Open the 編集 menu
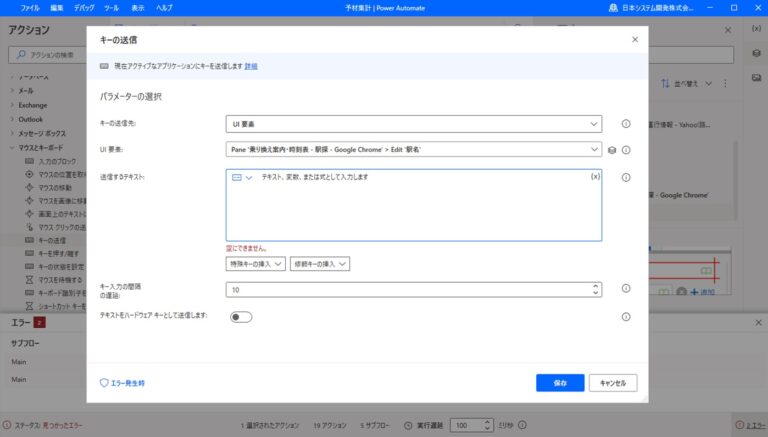Viewport: 768px width, 437px height. tap(57, 8)
